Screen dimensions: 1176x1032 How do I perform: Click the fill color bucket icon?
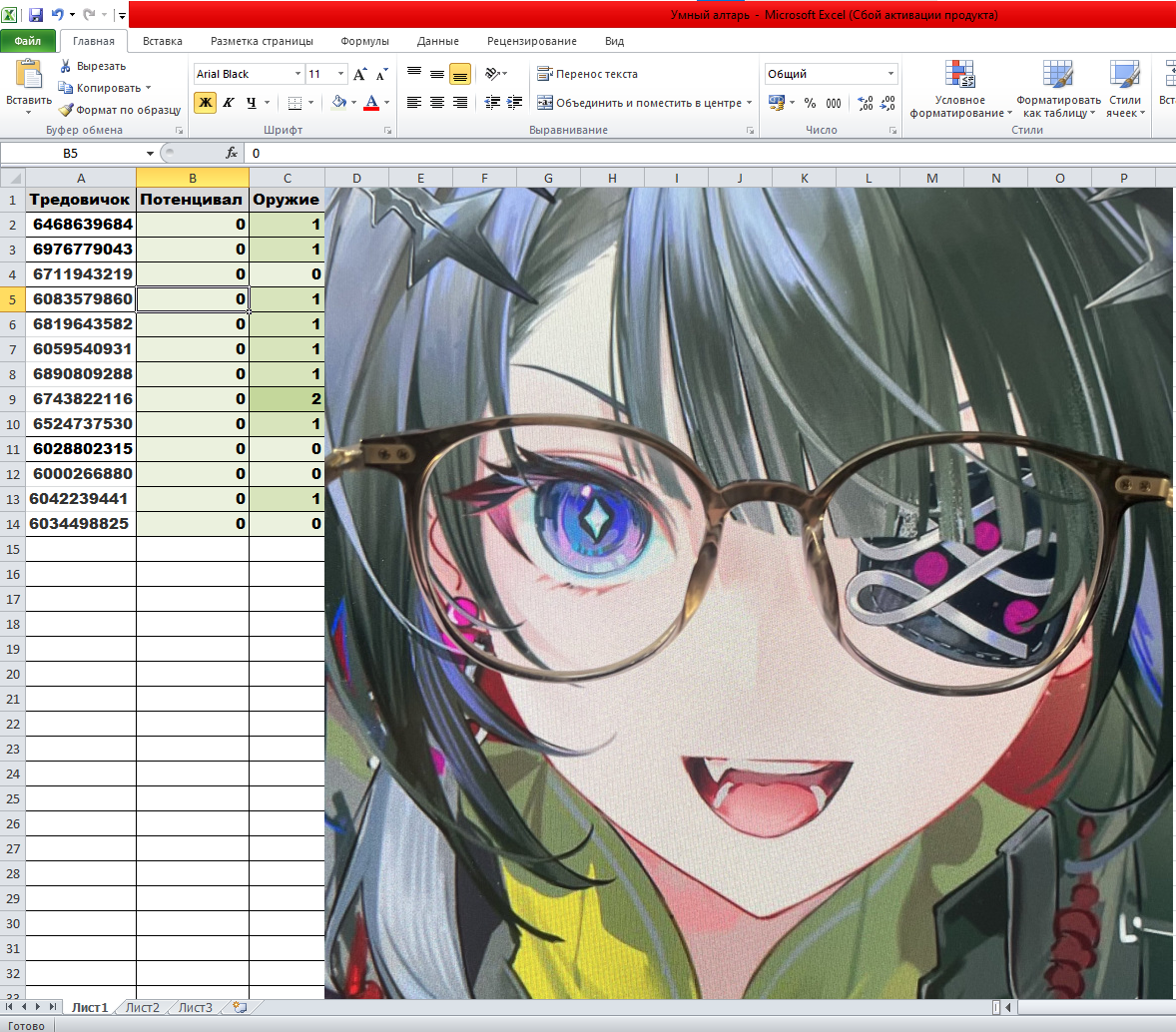click(339, 102)
